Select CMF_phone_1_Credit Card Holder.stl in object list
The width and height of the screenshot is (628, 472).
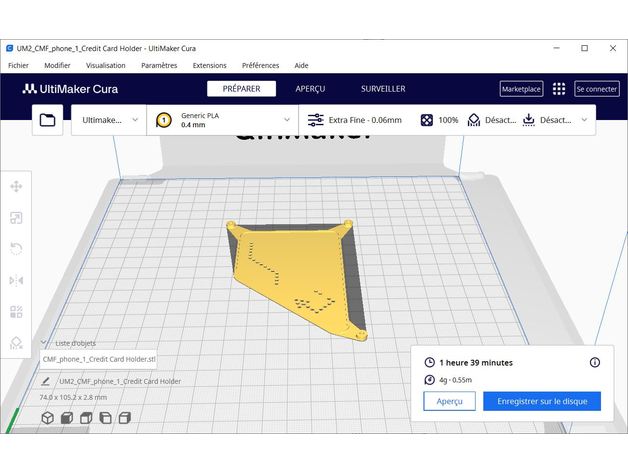(x=99, y=359)
